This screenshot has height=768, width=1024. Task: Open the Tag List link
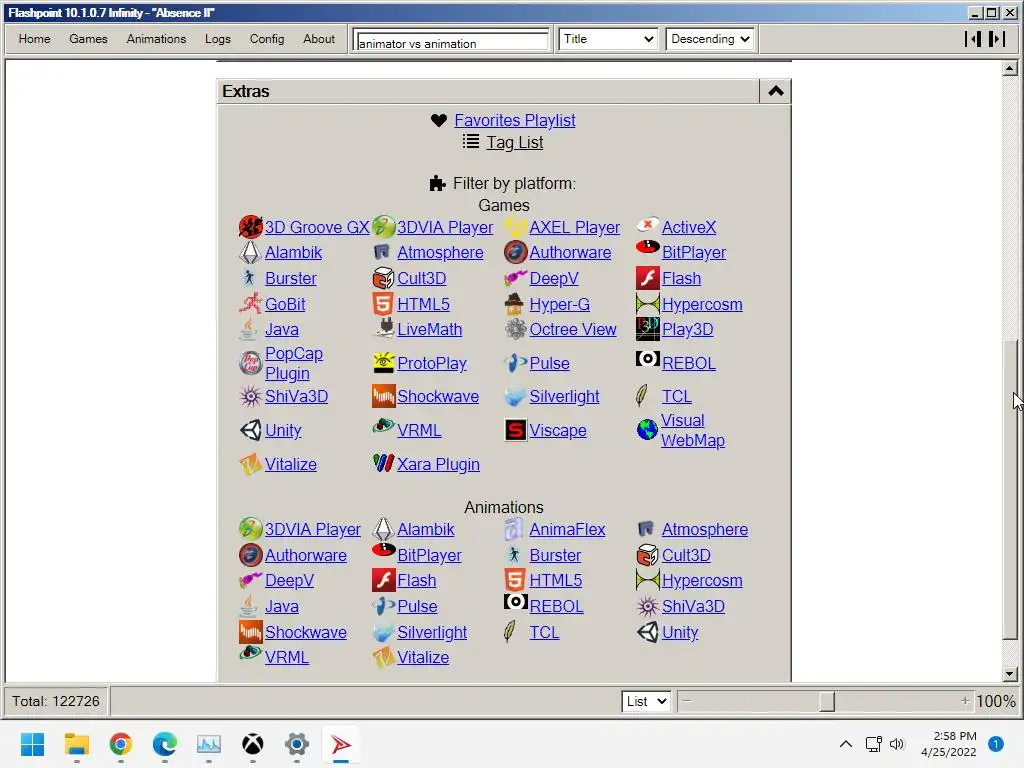pyautogui.click(x=515, y=142)
